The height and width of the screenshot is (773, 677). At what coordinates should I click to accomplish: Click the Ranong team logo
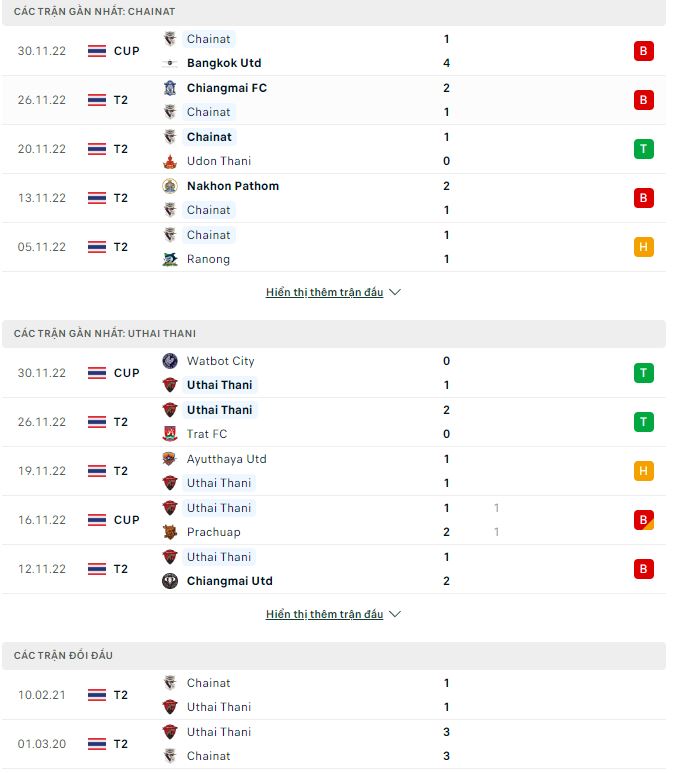pyautogui.click(x=169, y=259)
